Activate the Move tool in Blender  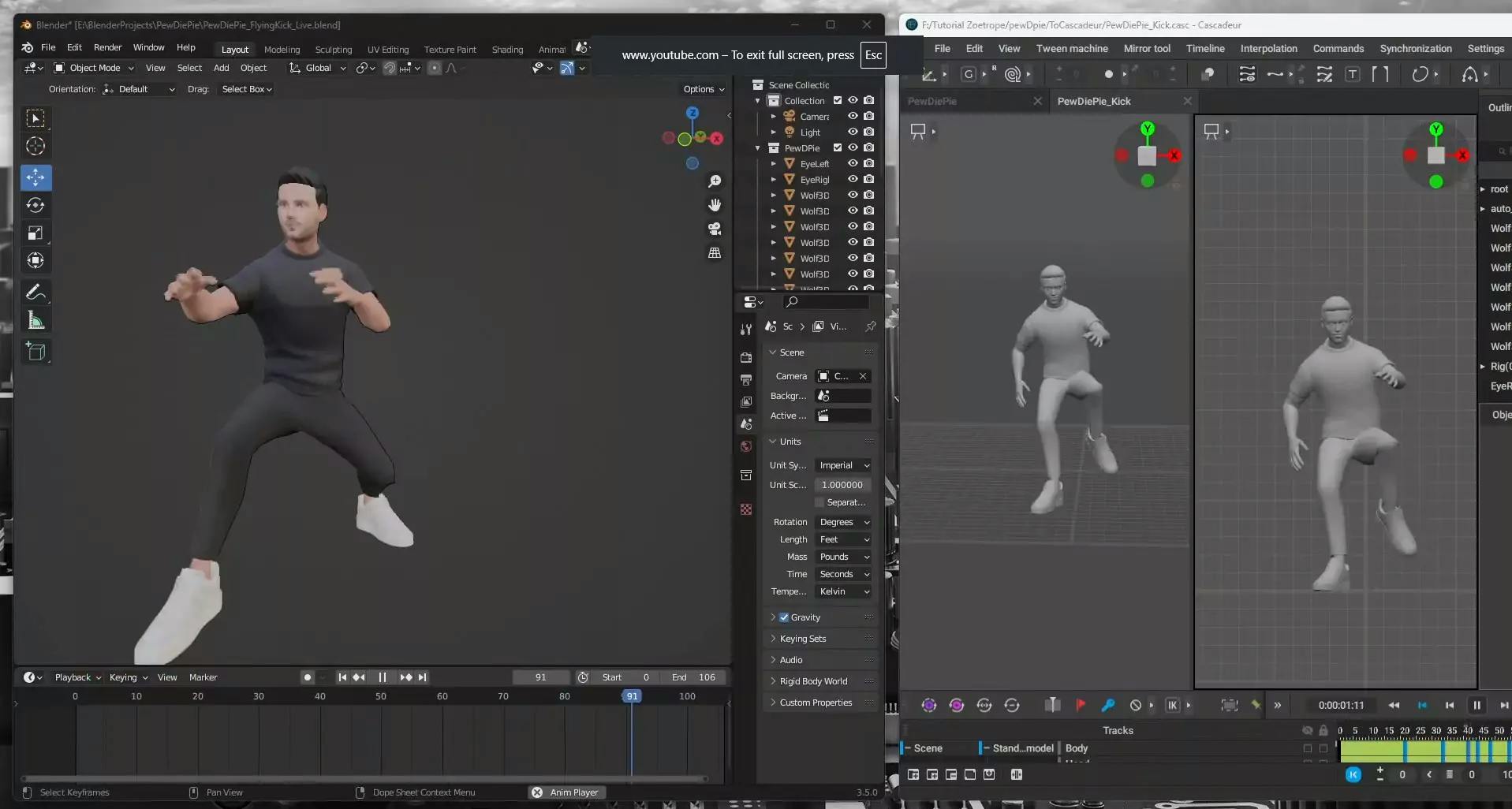click(35, 177)
